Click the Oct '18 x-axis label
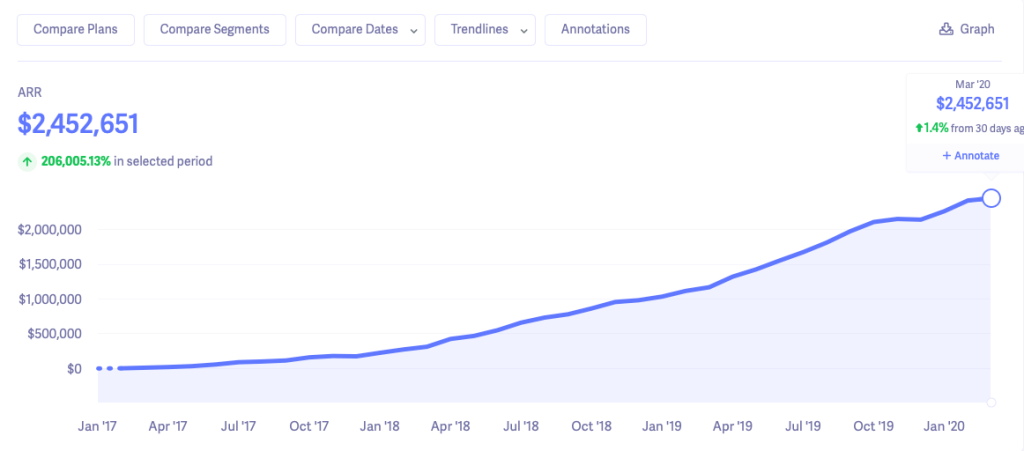 [x=592, y=426]
